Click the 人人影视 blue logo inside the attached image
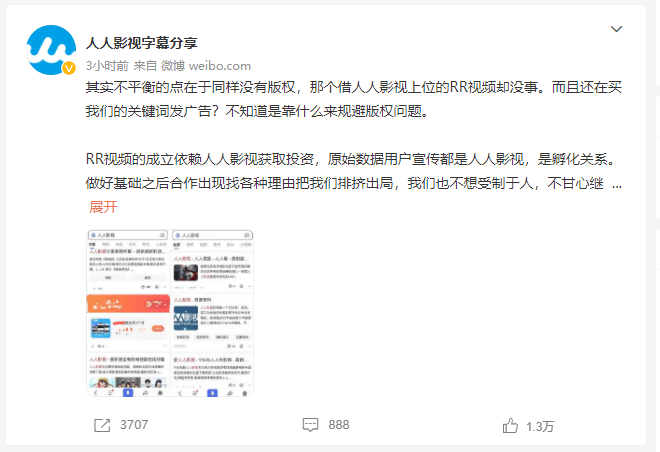Image resolution: width=660 pixels, height=452 pixels. (x=186, y=318)
